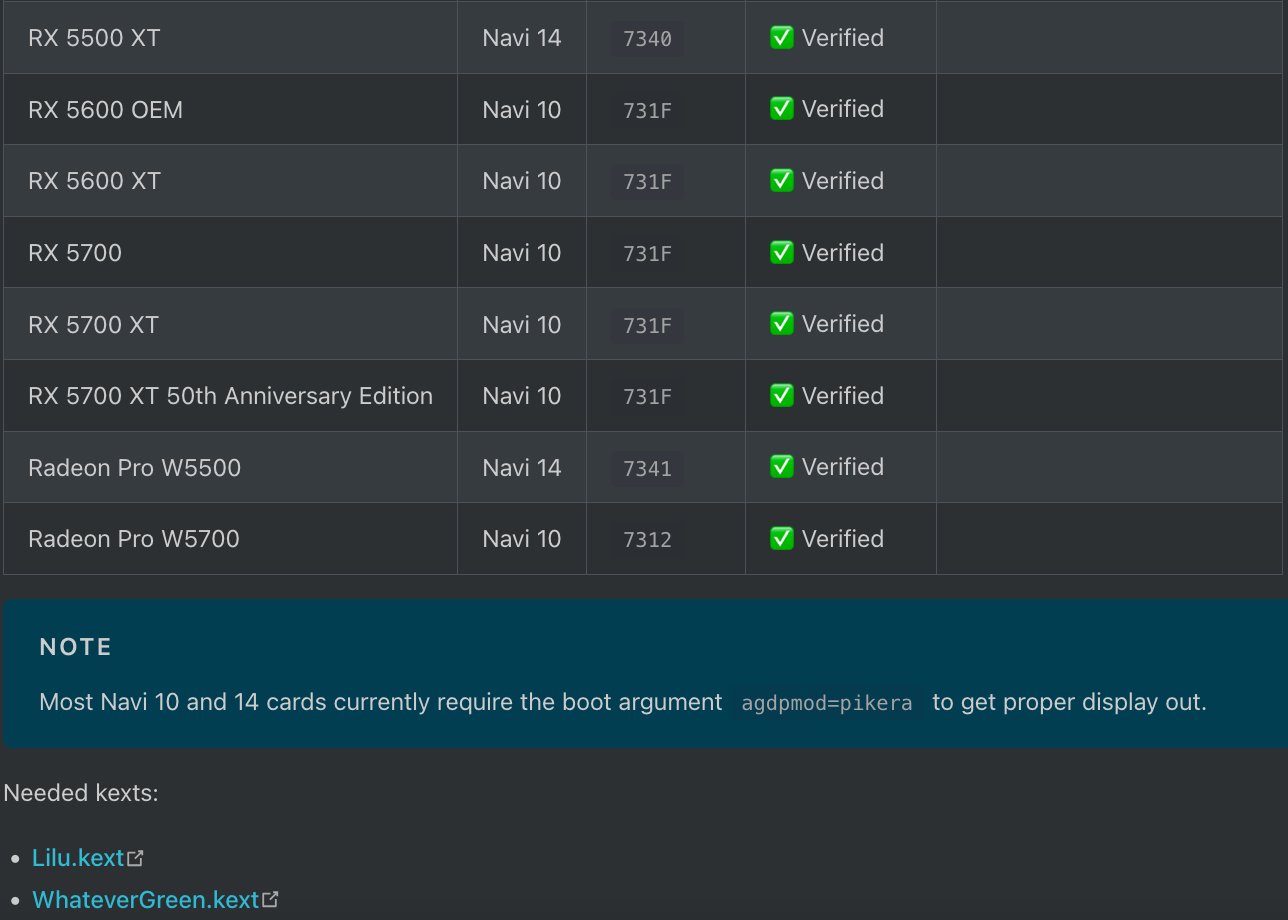Click green checkmark in RX 5700 row

tap(781, 253)
